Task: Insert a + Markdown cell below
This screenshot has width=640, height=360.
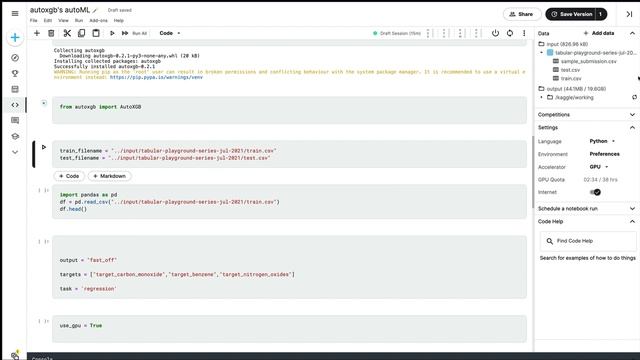Action: [x=109, y=176]
